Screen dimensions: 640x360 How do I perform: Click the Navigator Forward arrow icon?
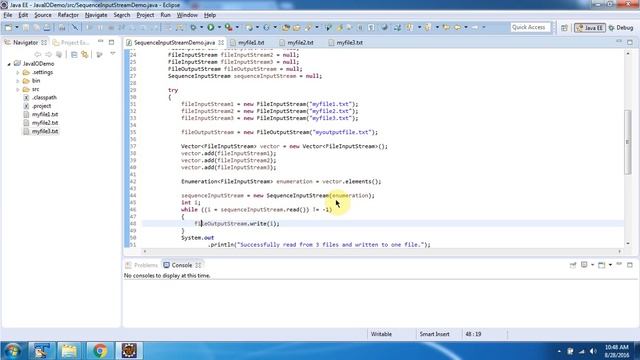point(48,54)
